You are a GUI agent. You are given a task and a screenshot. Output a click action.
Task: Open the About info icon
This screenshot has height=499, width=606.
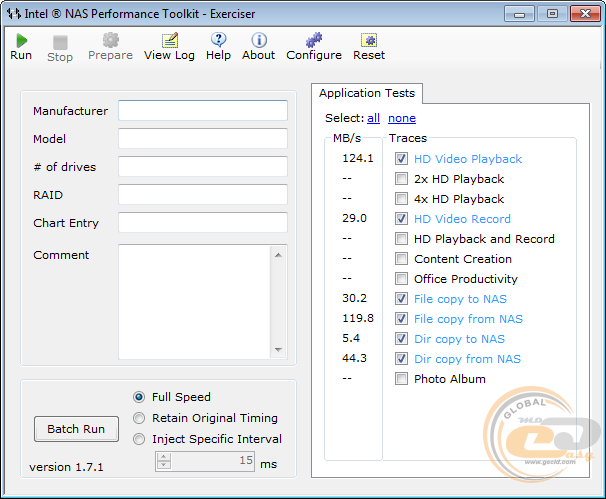tap(259, 40)
